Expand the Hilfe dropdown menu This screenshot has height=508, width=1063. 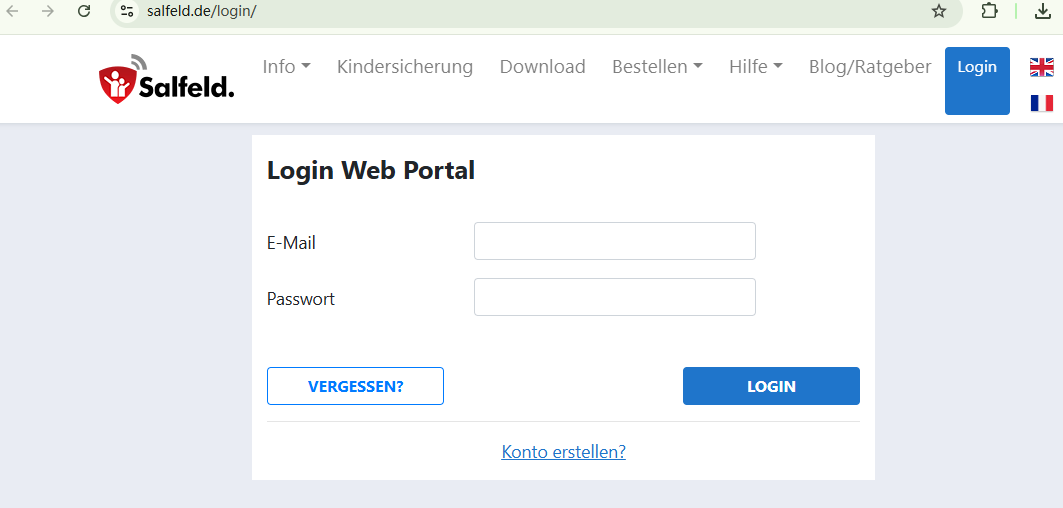pos(755,67)
